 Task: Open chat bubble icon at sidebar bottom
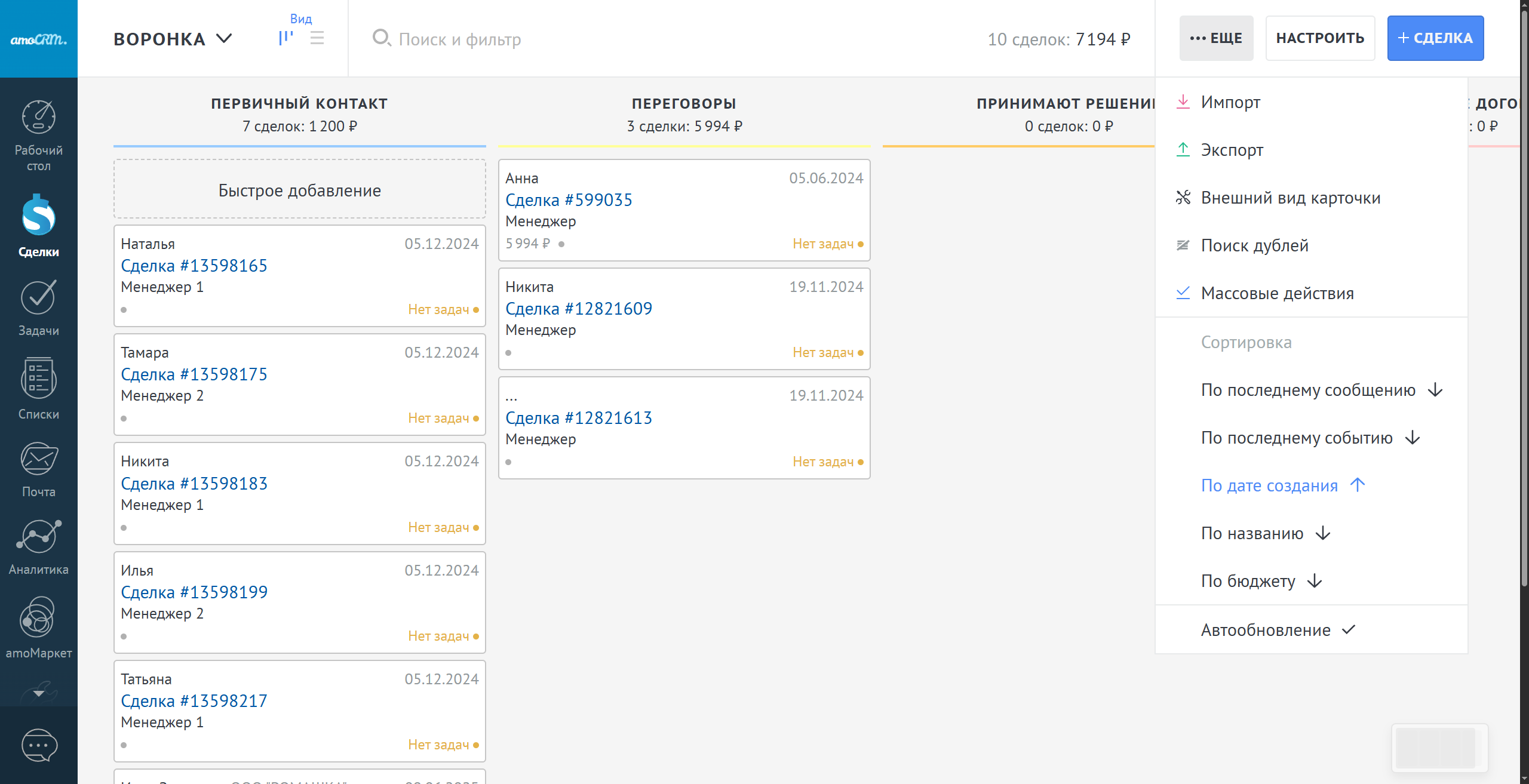38,745
